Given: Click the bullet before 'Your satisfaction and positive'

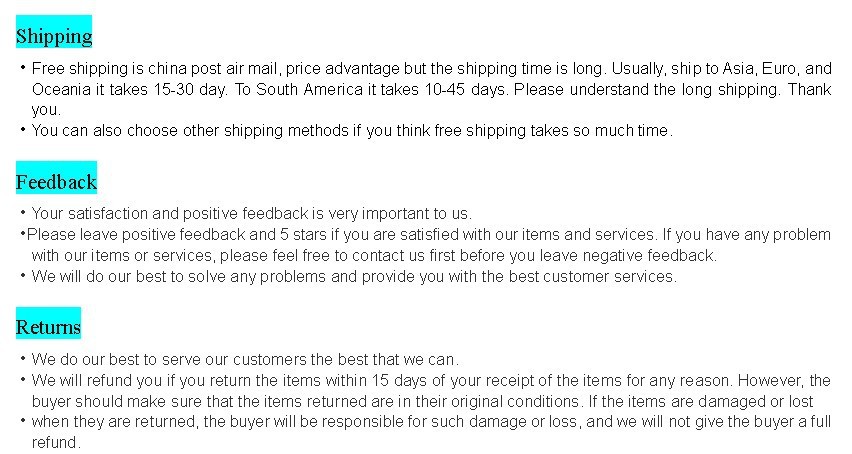Looking at the screenshot, I should pos(23,213).
